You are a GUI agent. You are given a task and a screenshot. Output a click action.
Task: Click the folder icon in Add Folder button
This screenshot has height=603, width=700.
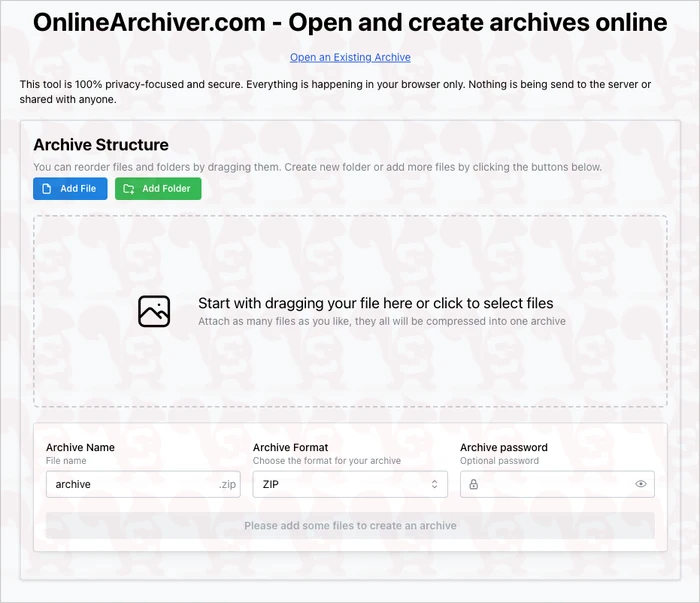pyautogui.click(x=128, y=189)
